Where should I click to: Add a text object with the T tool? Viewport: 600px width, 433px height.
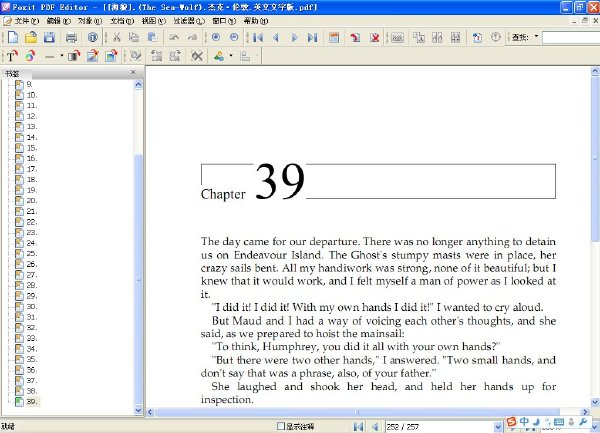pos(12,56)
